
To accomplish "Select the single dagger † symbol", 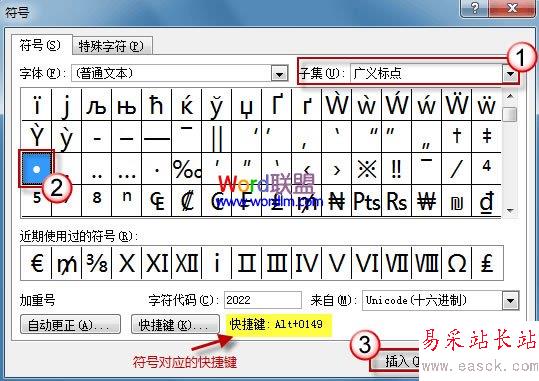I will (x=456, y=137).
